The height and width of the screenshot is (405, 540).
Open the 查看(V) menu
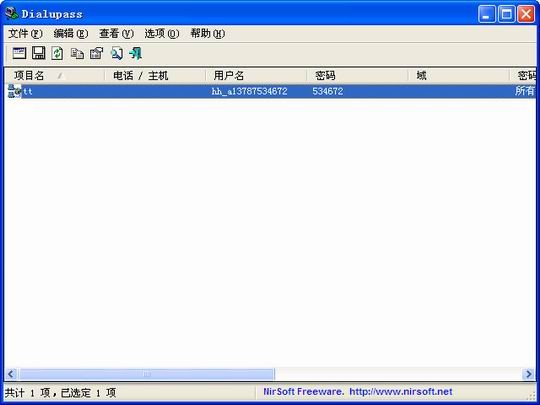coord(116,34)
